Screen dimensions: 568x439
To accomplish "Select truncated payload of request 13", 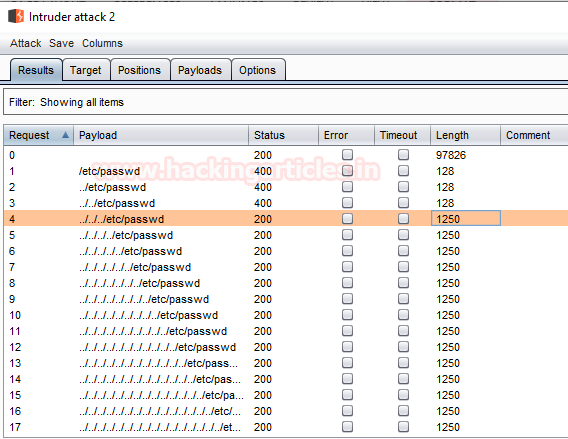I will pos(158,363).
